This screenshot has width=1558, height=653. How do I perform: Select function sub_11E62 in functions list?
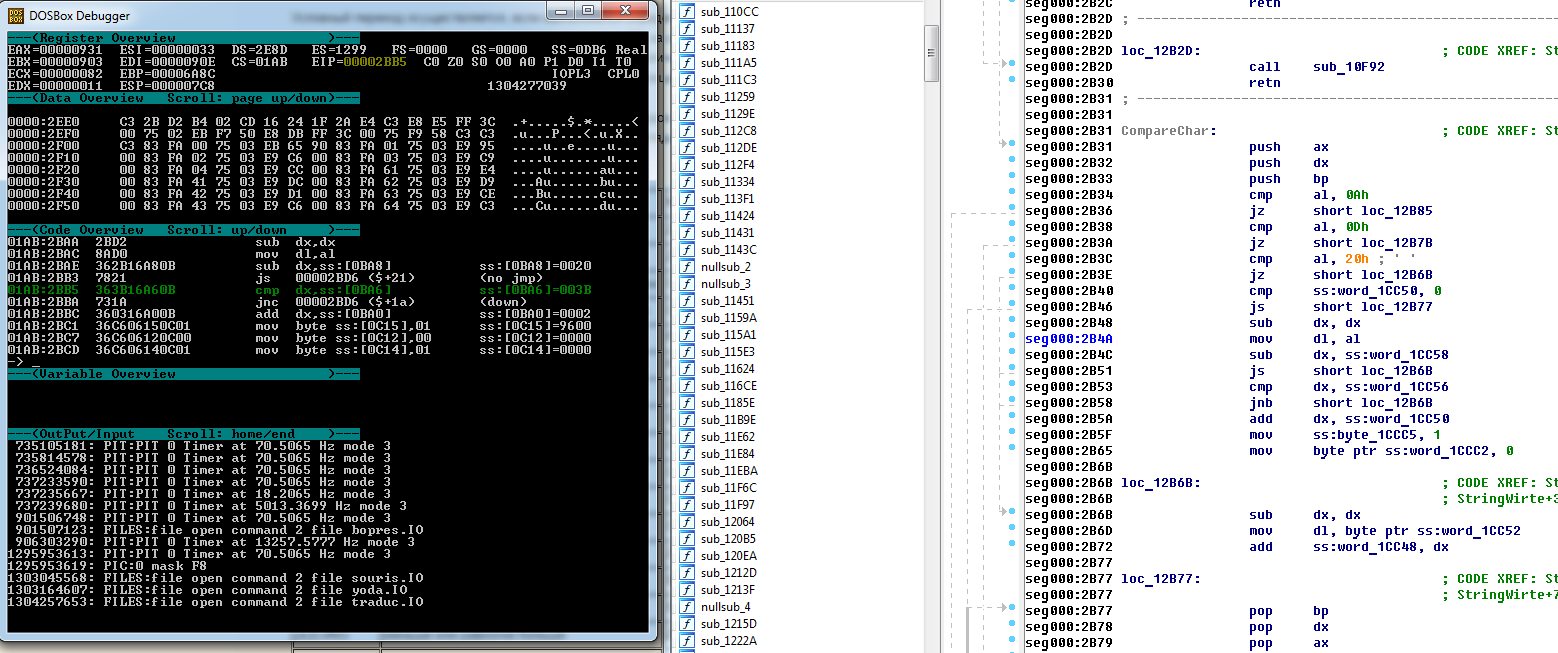727,436
